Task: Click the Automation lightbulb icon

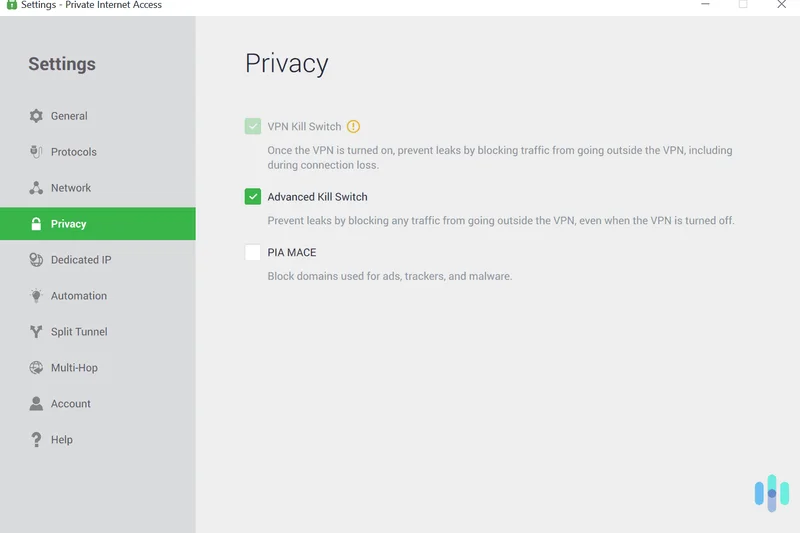Action: 36,295
